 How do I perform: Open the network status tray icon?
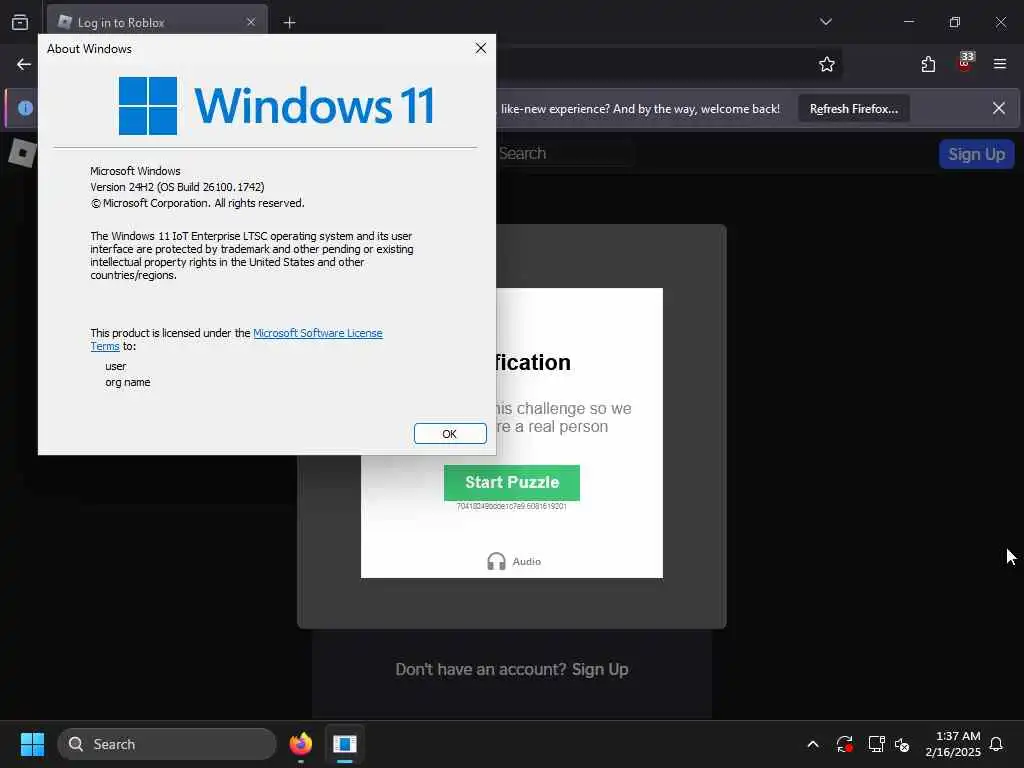pos(876,744)
